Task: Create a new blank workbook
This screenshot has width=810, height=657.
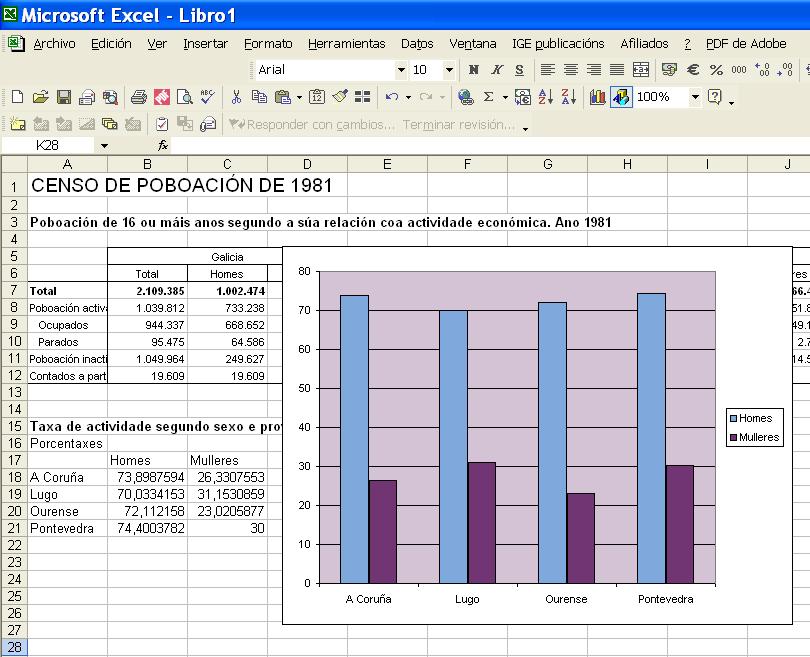Action: (17, 97)
